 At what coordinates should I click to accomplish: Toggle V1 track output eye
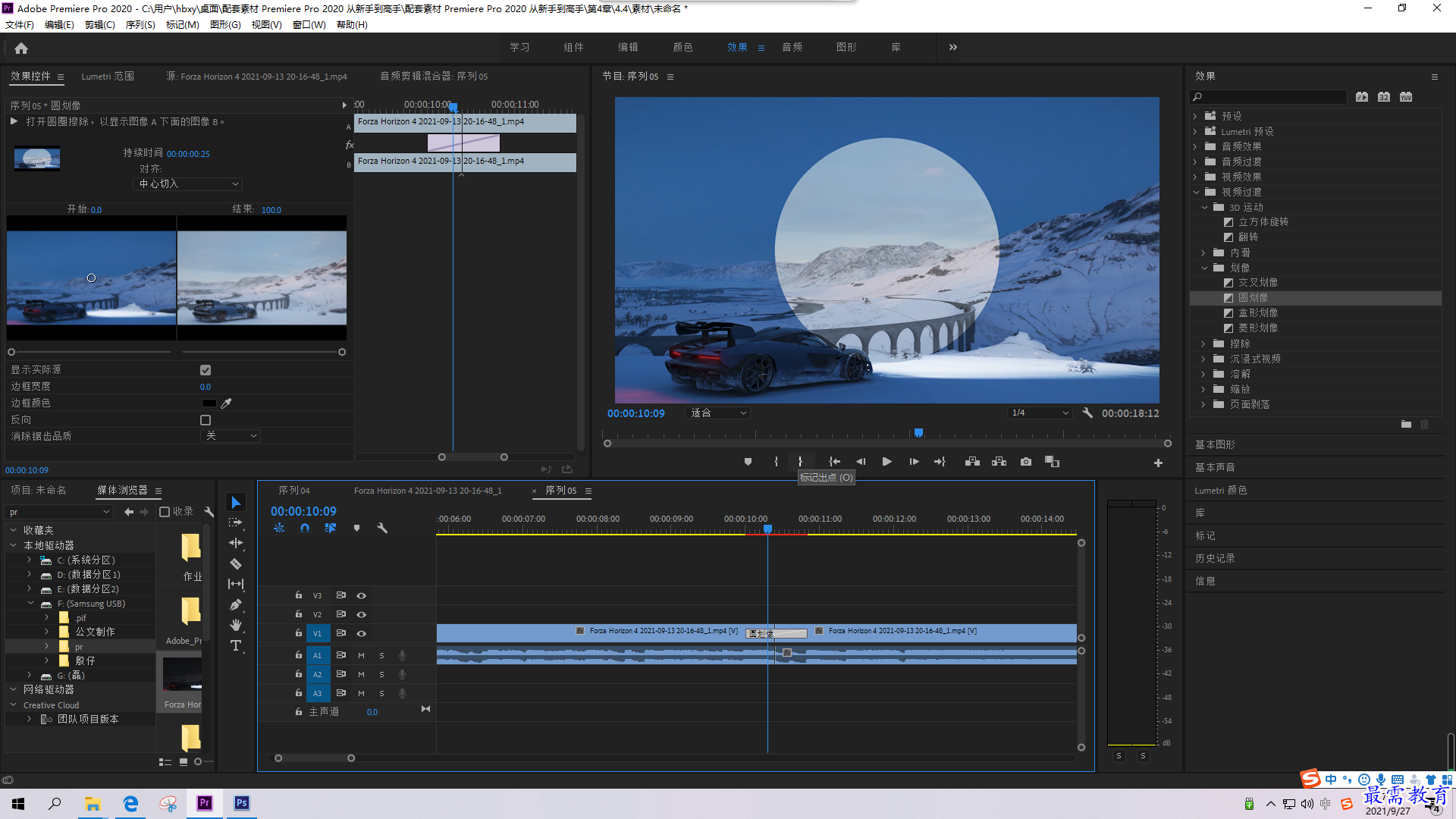coord(362,633)
